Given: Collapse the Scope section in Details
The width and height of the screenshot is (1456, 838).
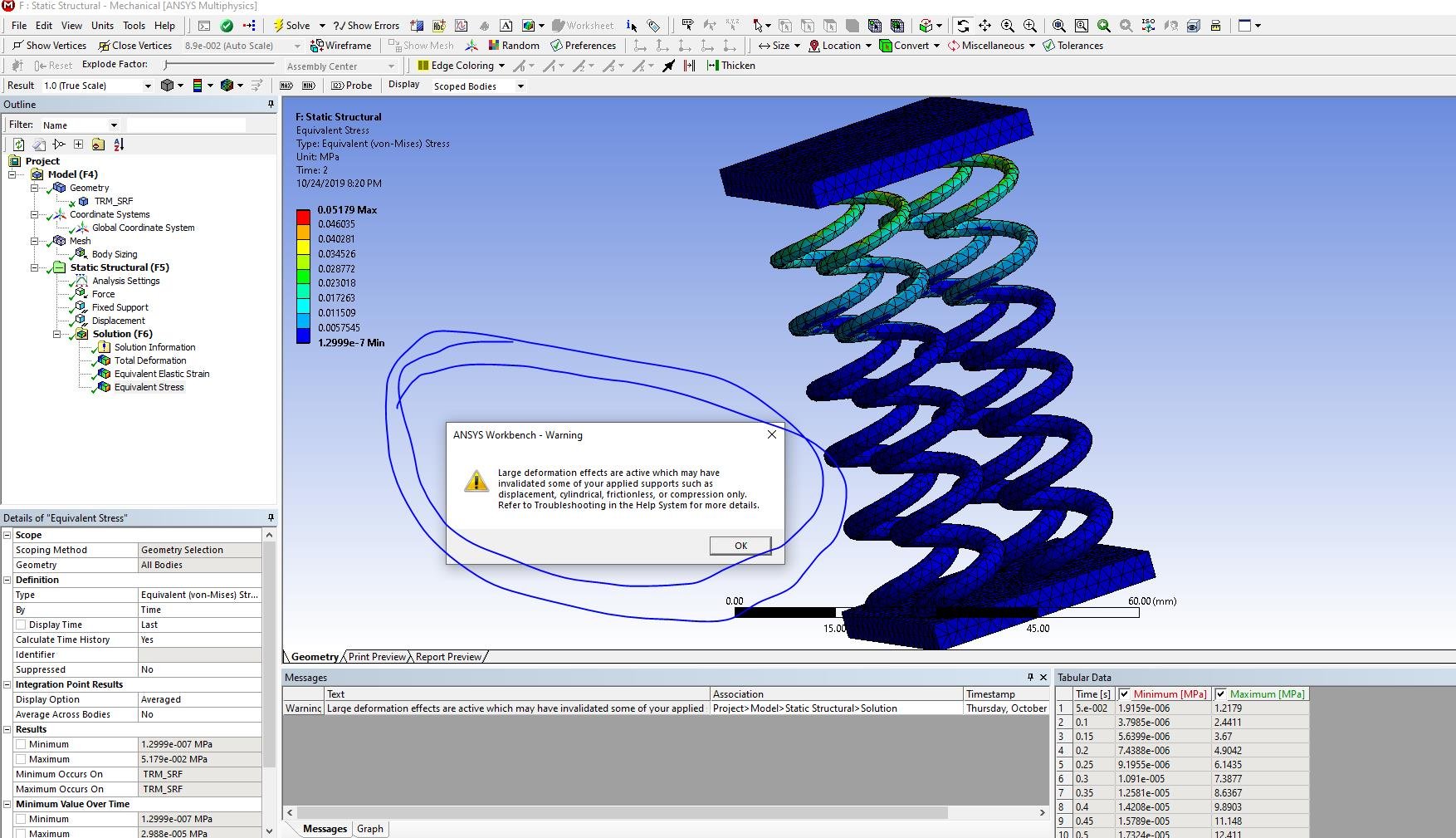Looking at the screenshot, I should point(7,535).
